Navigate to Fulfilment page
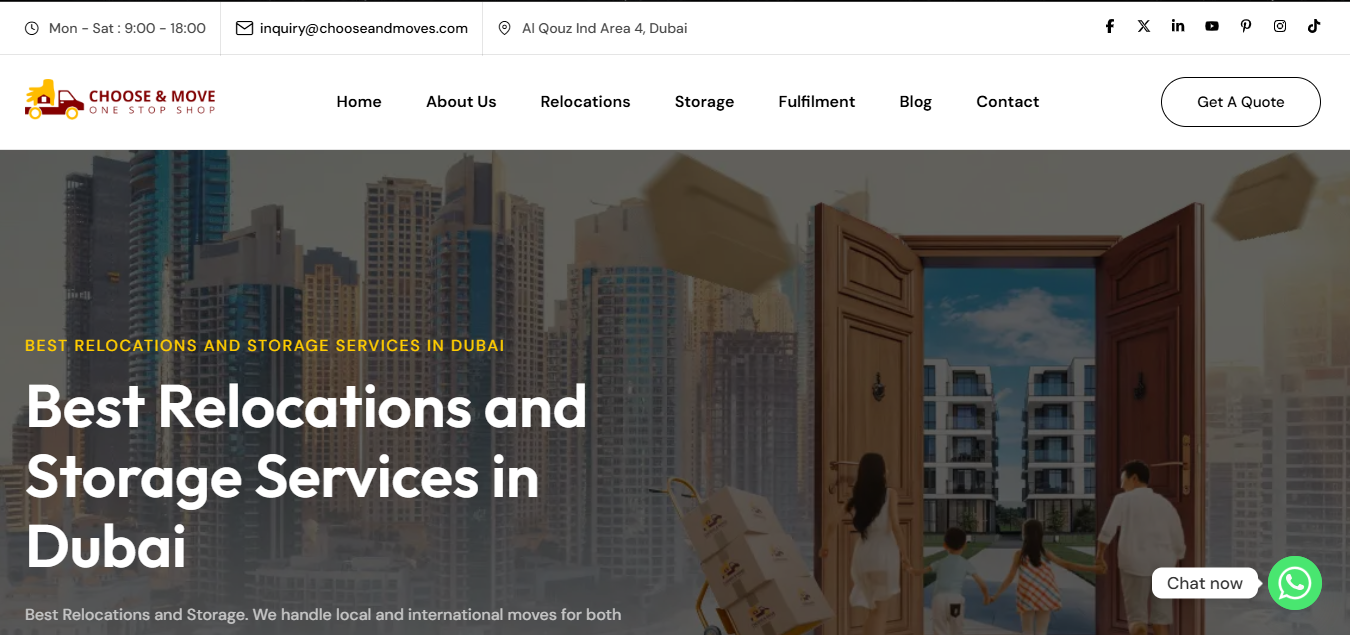 pos(816,102)
